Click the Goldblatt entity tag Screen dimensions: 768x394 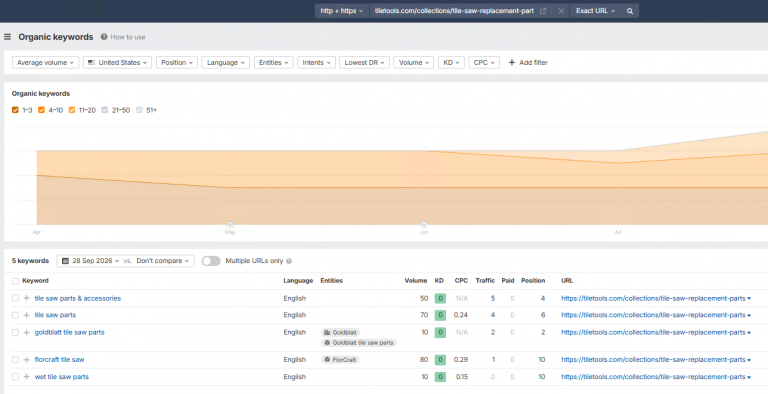(340, 332)
